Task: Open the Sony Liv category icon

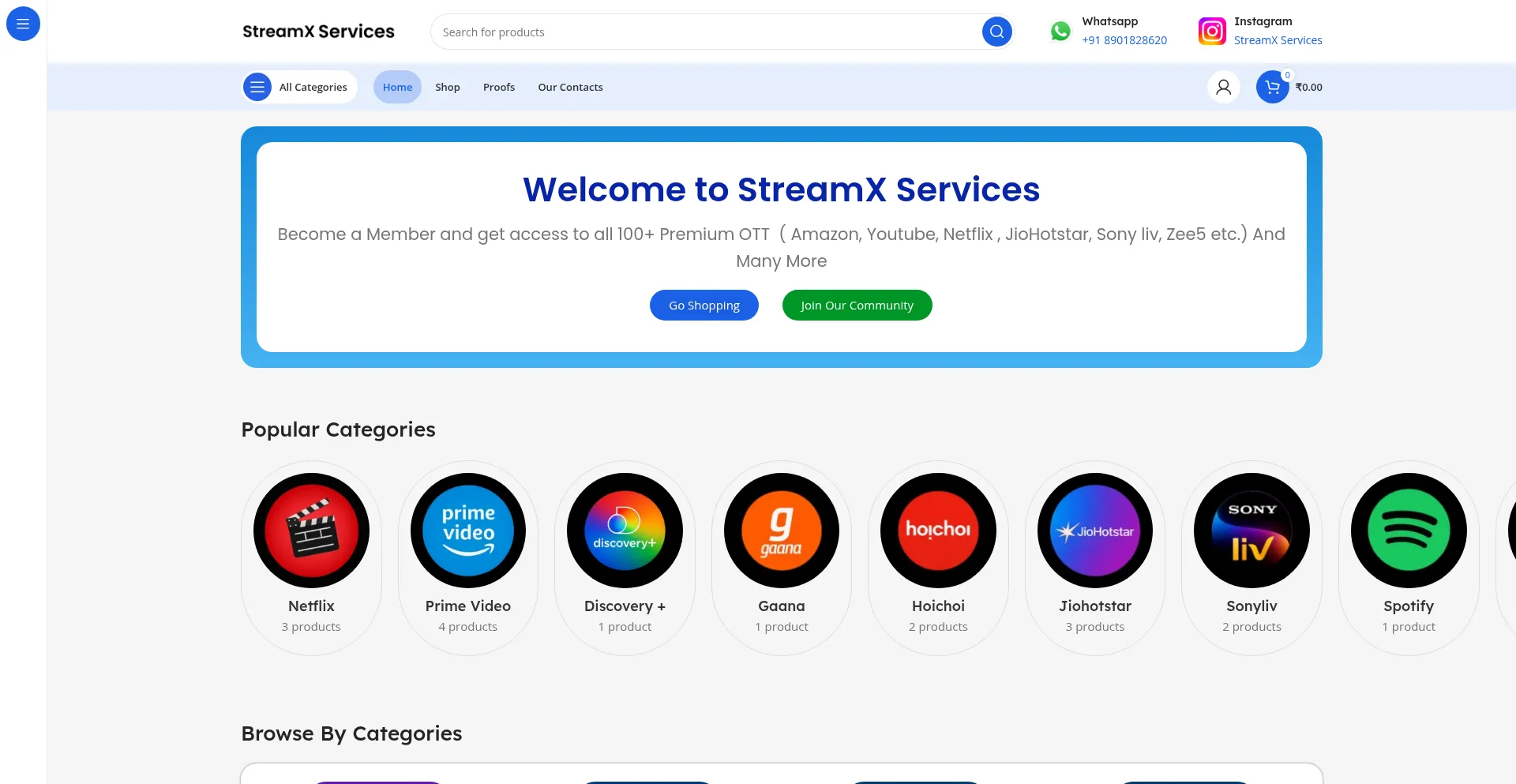Action: [1251, 531]
